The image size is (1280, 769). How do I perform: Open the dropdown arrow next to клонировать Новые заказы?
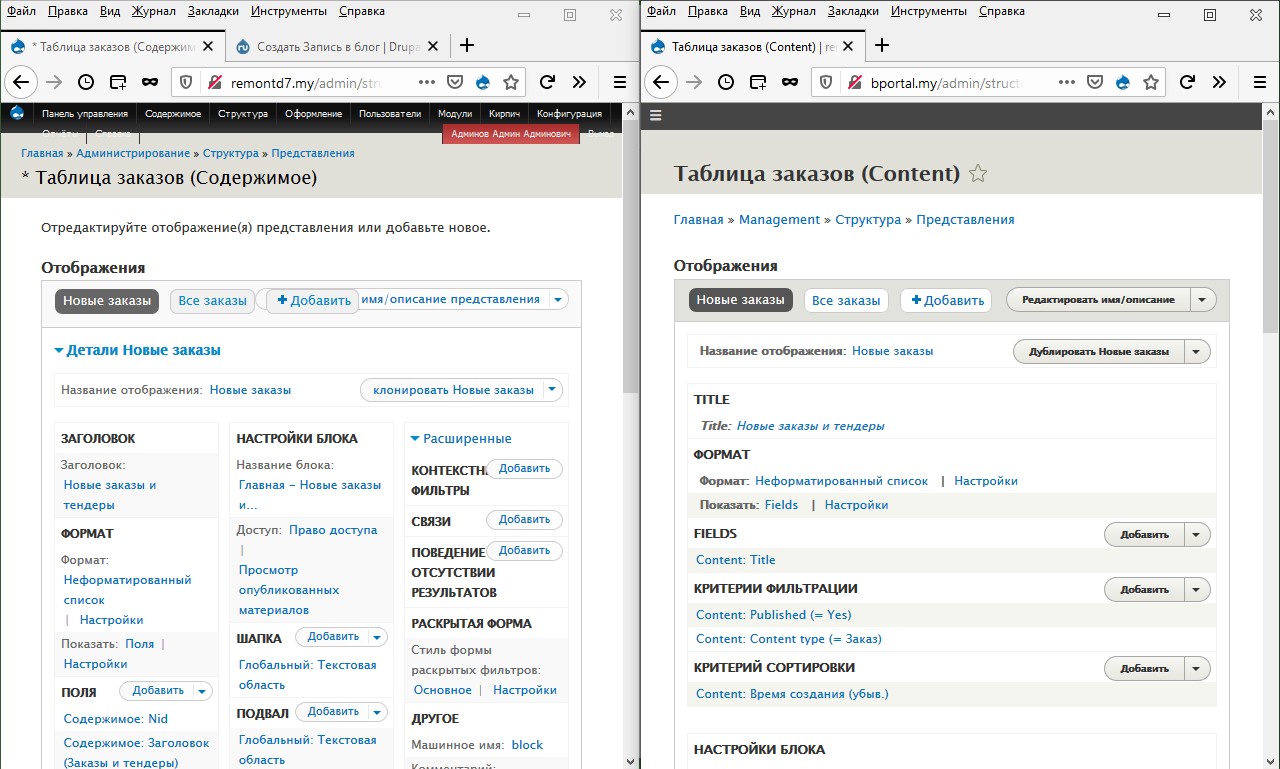(x=553, y=390)
